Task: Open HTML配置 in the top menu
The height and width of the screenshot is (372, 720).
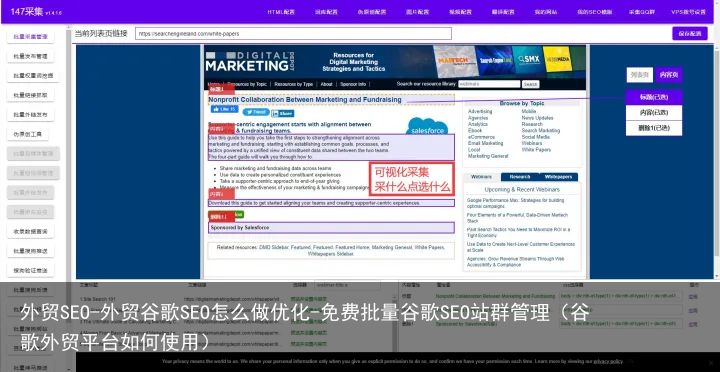Action: tap(281, 12)
